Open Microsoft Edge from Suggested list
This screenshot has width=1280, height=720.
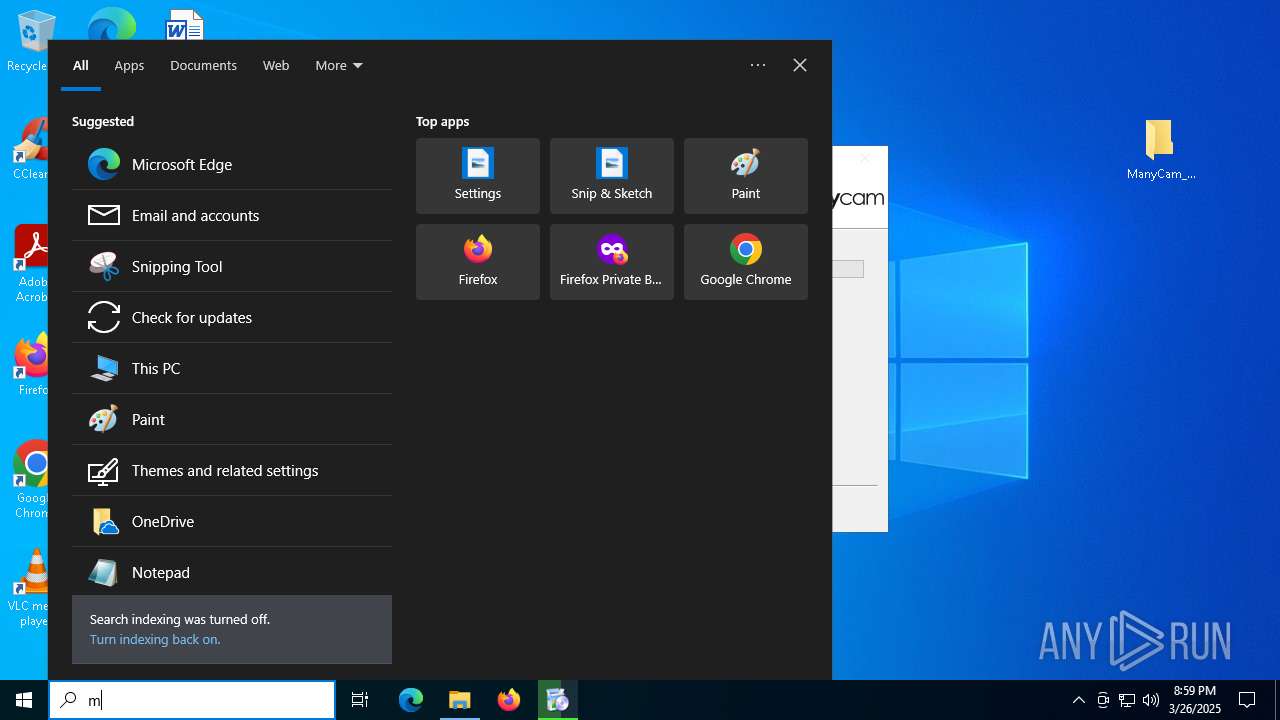pos(232,164)
